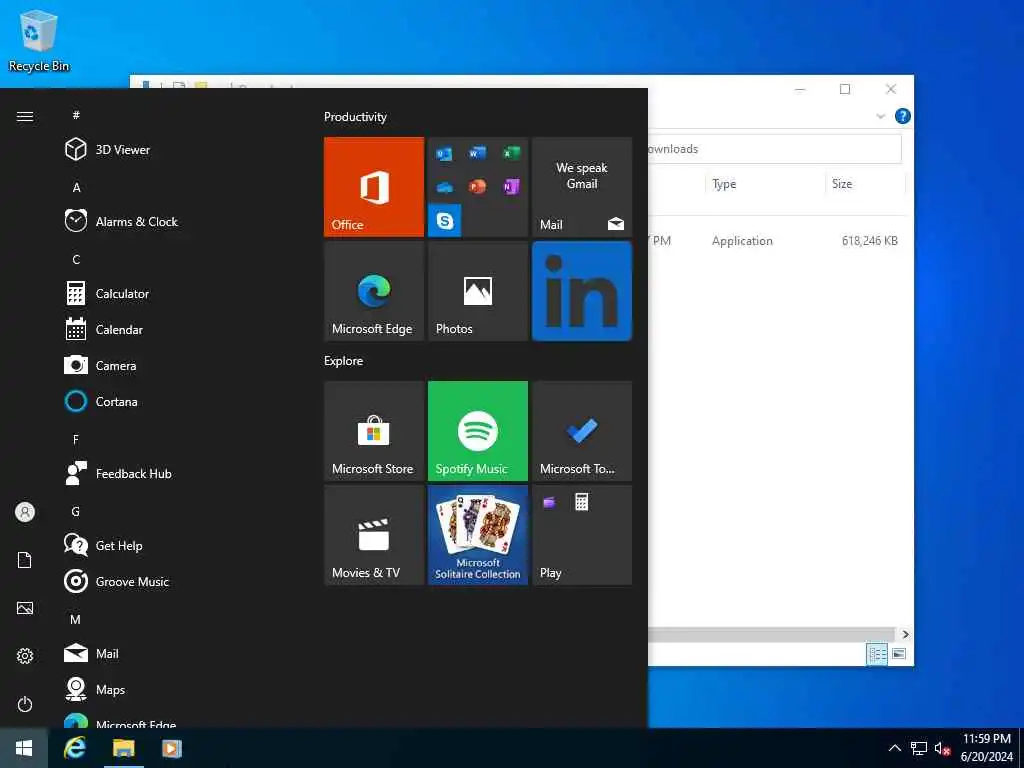Open the taskbar clock and date
Screen dimensions: 1024x768
point(987,748)
